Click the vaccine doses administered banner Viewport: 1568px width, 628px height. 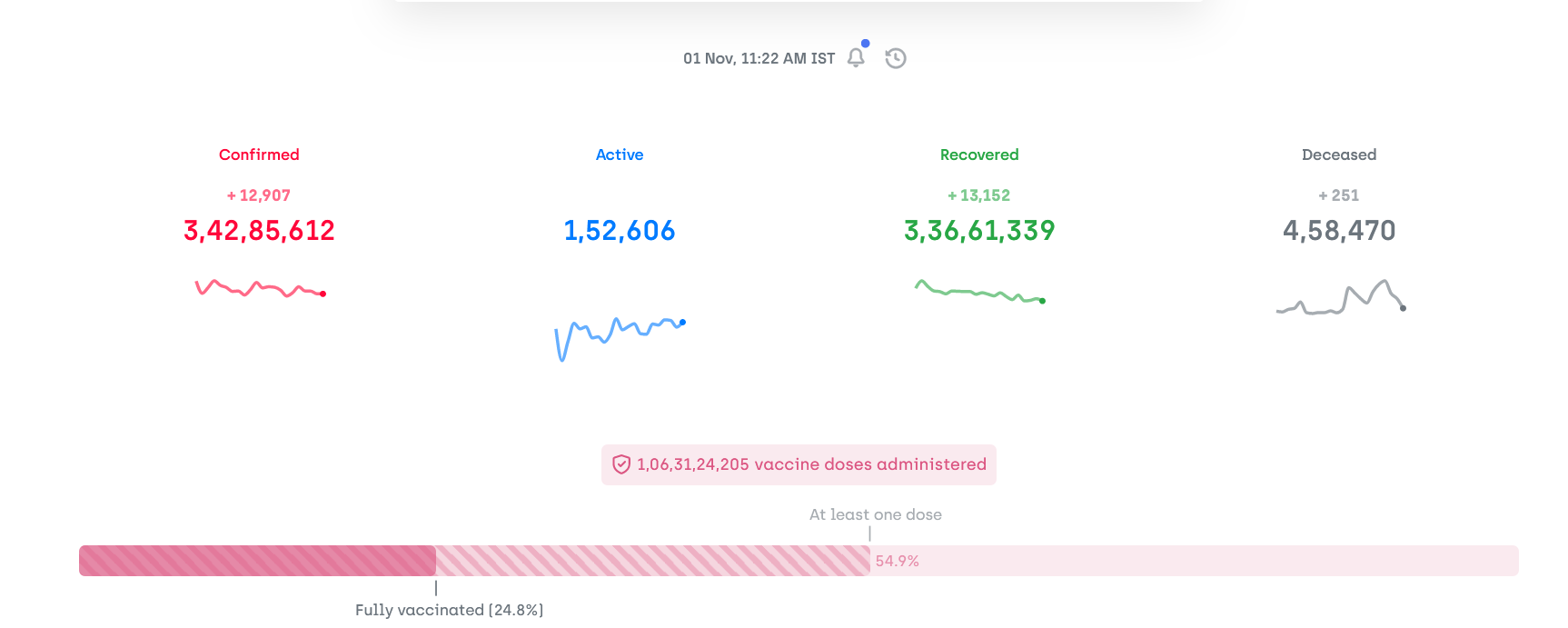point(799,464)
